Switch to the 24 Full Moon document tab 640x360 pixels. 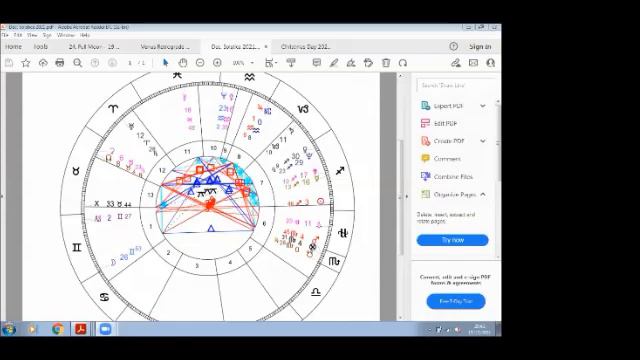pos(94,47)
